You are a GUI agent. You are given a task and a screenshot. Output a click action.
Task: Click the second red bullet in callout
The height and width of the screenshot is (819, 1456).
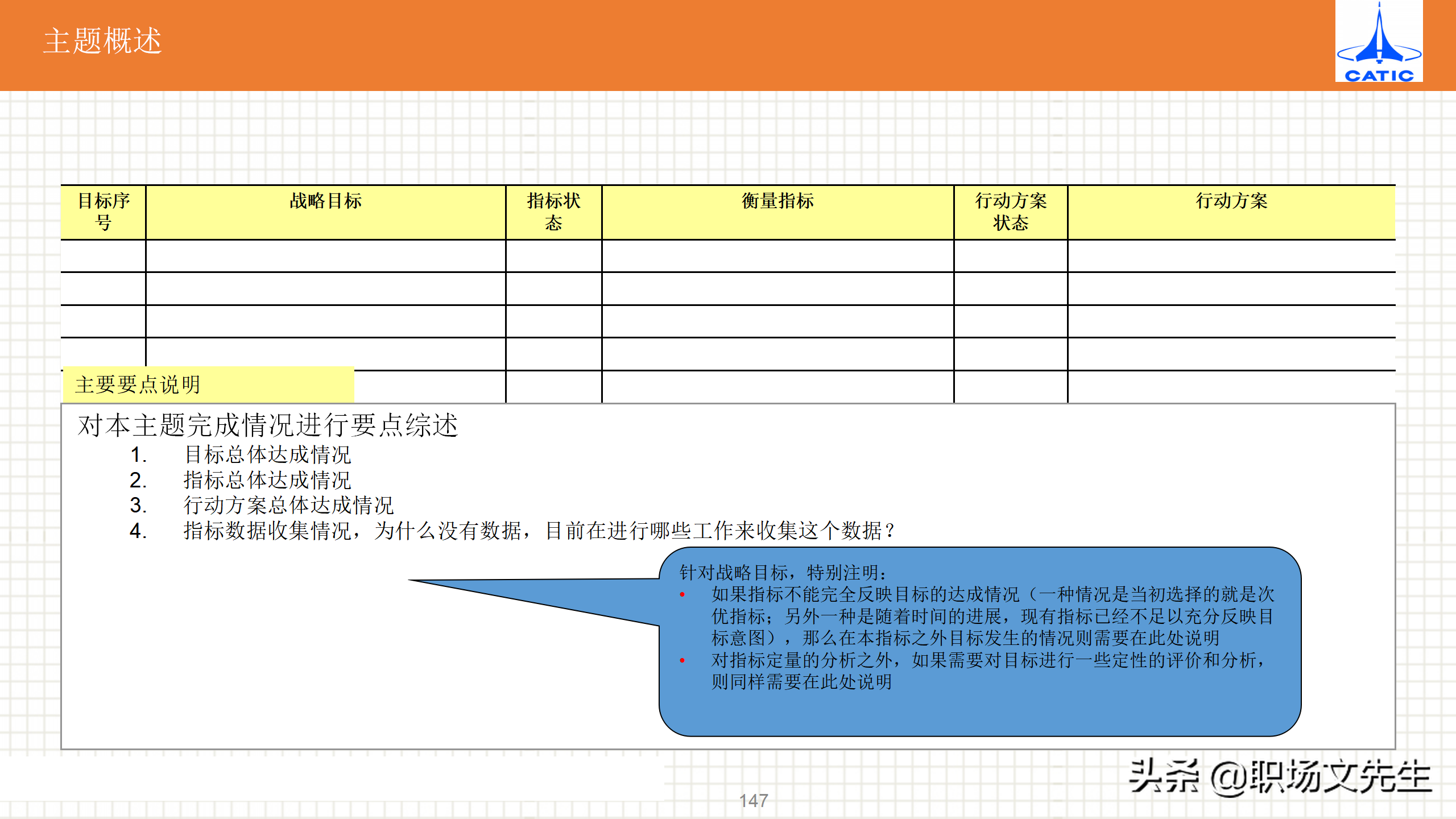click(x=682, y=661)
